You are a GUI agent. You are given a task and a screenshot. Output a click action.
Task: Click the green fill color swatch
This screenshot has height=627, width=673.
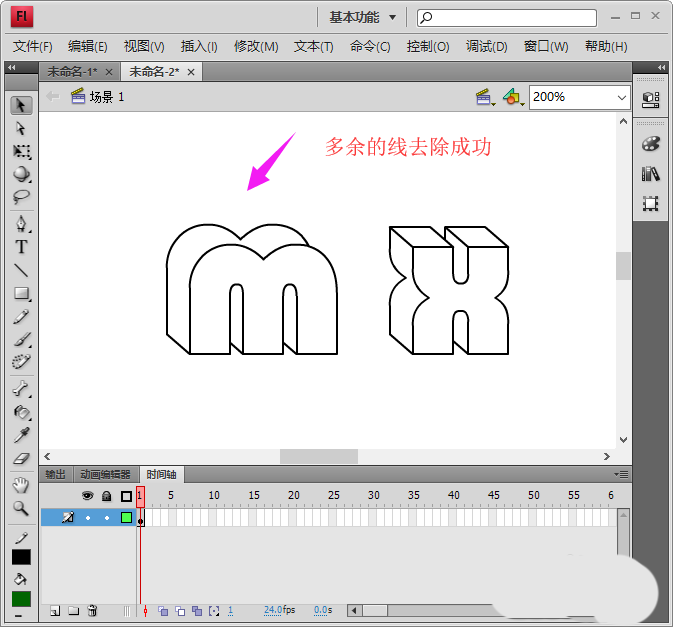(x=21, y=599)
